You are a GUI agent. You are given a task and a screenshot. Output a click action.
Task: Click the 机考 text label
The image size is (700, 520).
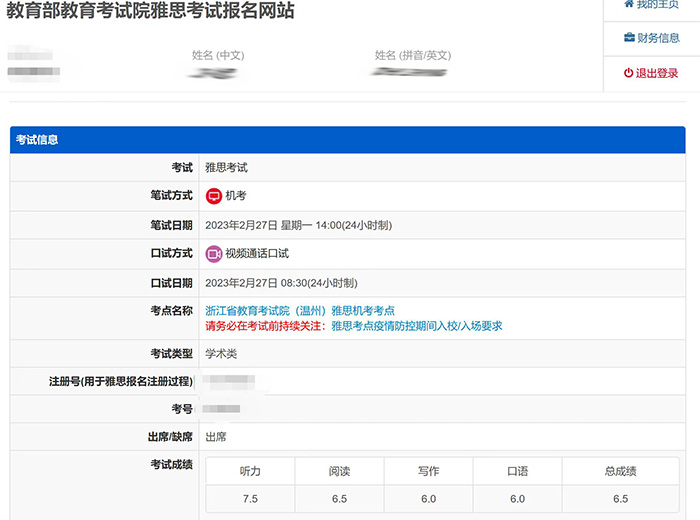(x=236, y=196)
